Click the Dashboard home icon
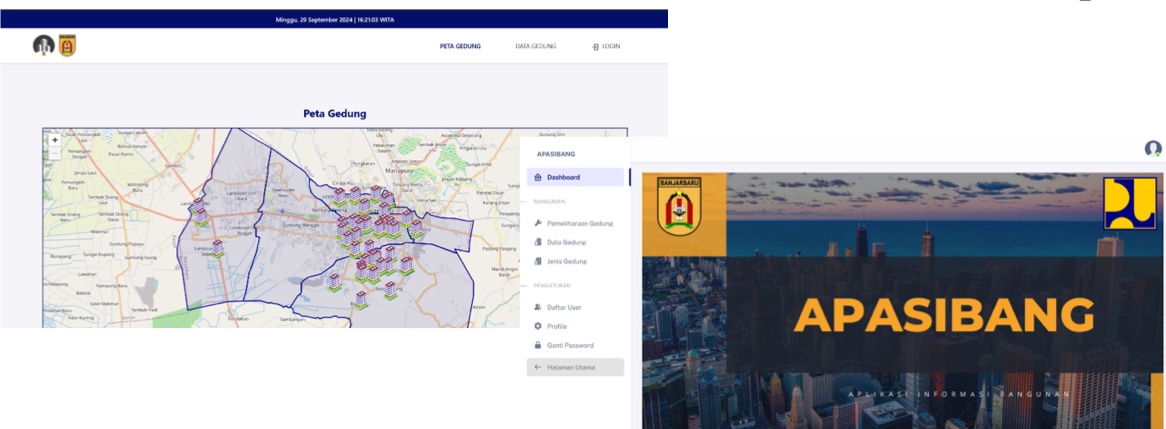Image resolution: width=1166 pixels, height=429 pixels. [x=538, y=177]
